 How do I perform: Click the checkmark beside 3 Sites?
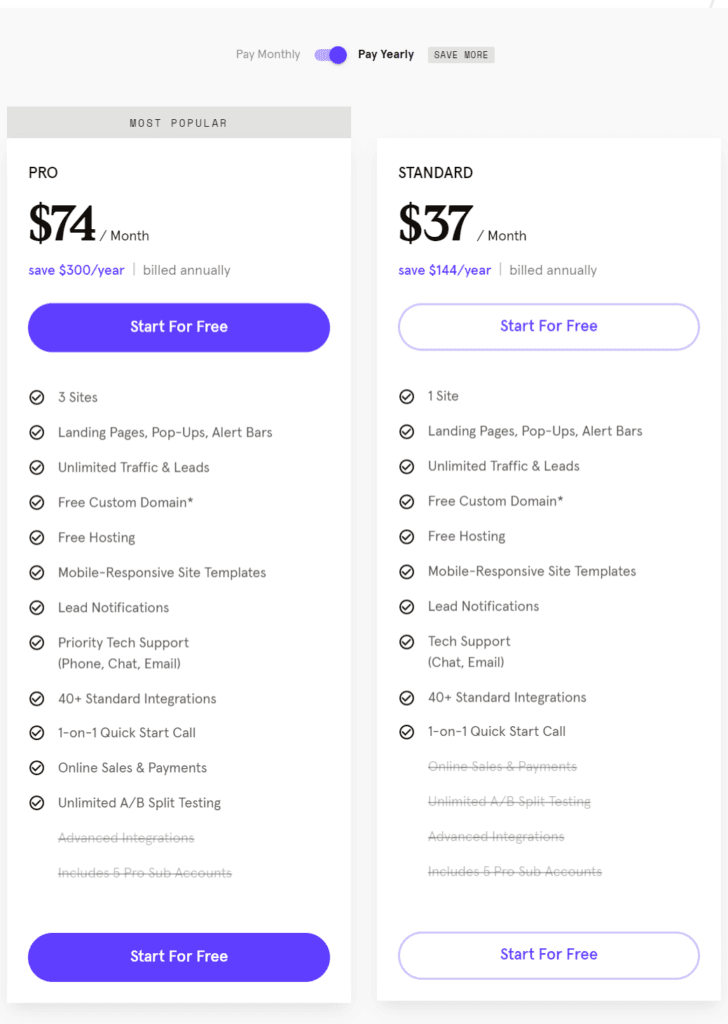click(36, 397)
